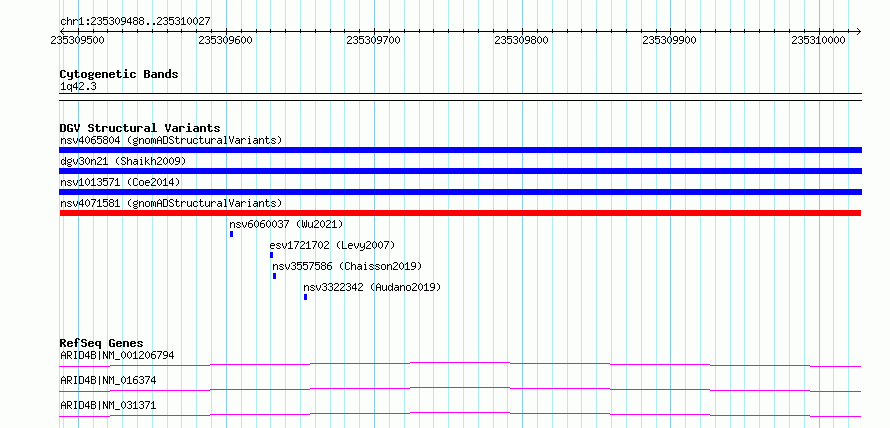Click the DGV Structural Variants track title

pyautogui.click(x=140, y=128)
